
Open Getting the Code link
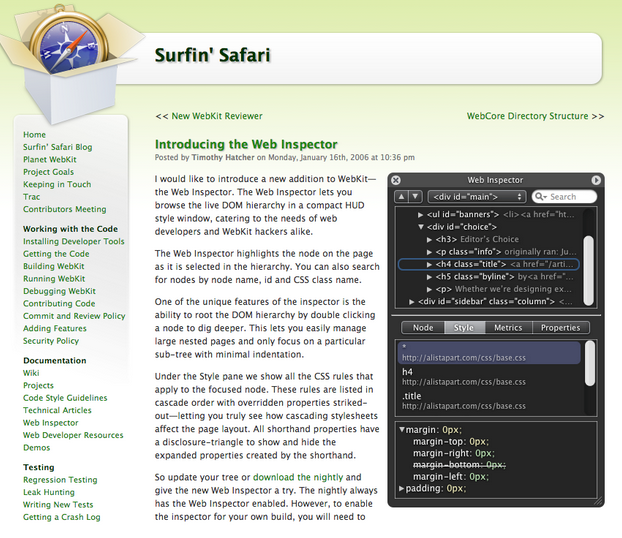tap(56, 254)
